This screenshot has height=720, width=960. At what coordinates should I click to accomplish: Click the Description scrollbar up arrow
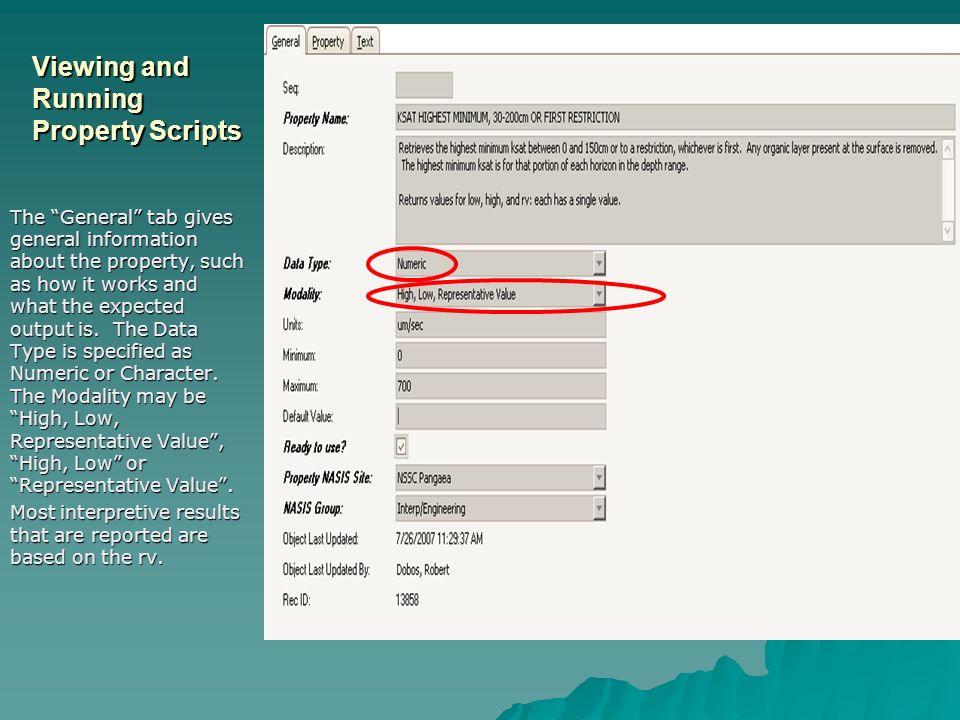[x=948, y=149]
